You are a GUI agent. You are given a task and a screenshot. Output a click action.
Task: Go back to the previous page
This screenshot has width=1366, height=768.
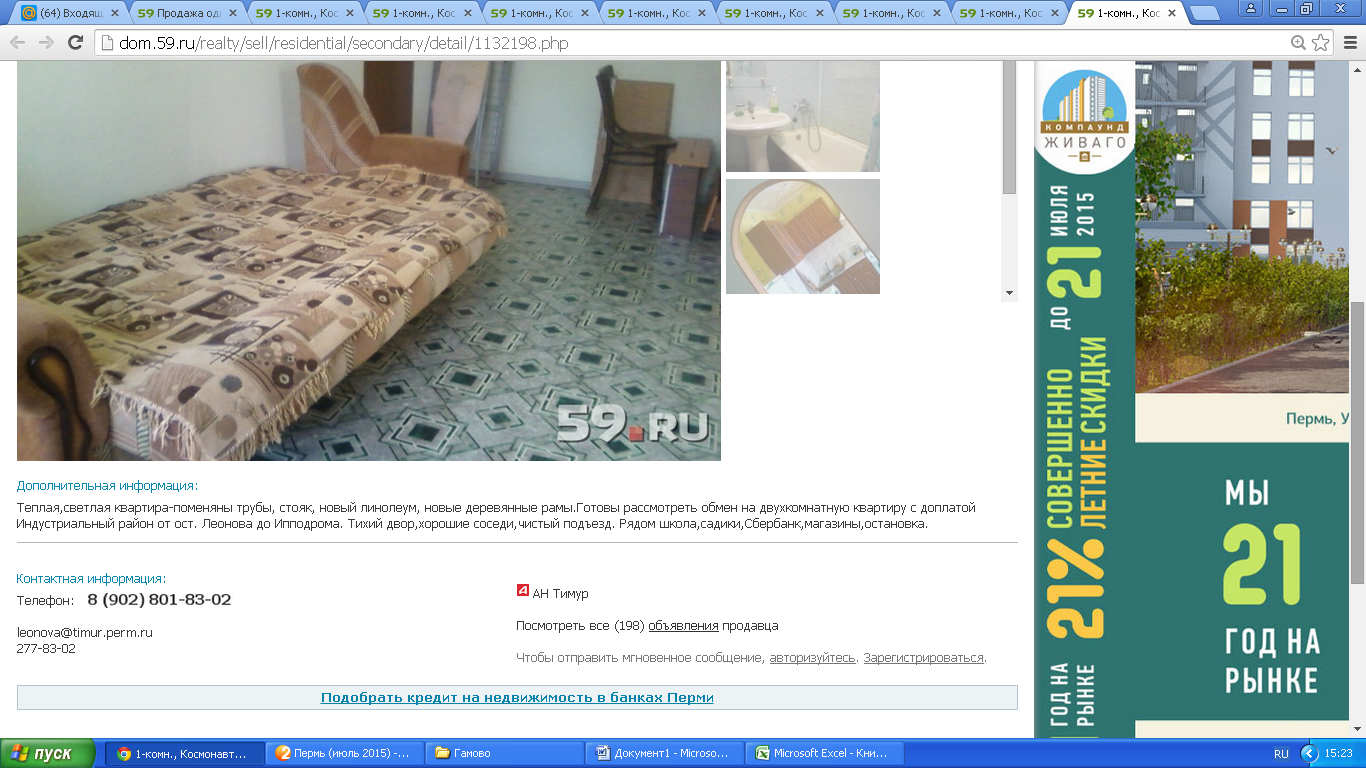point(18,43)
